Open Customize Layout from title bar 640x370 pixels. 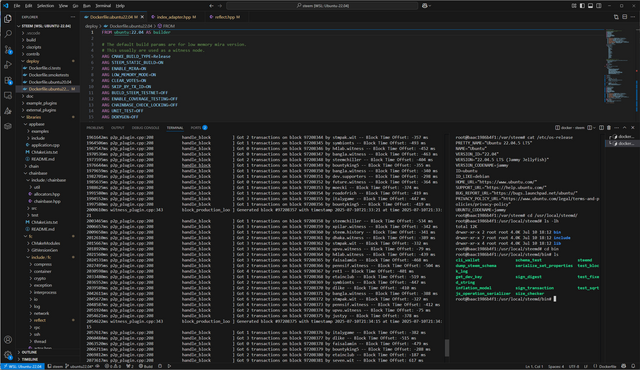[x=574, y=6]
